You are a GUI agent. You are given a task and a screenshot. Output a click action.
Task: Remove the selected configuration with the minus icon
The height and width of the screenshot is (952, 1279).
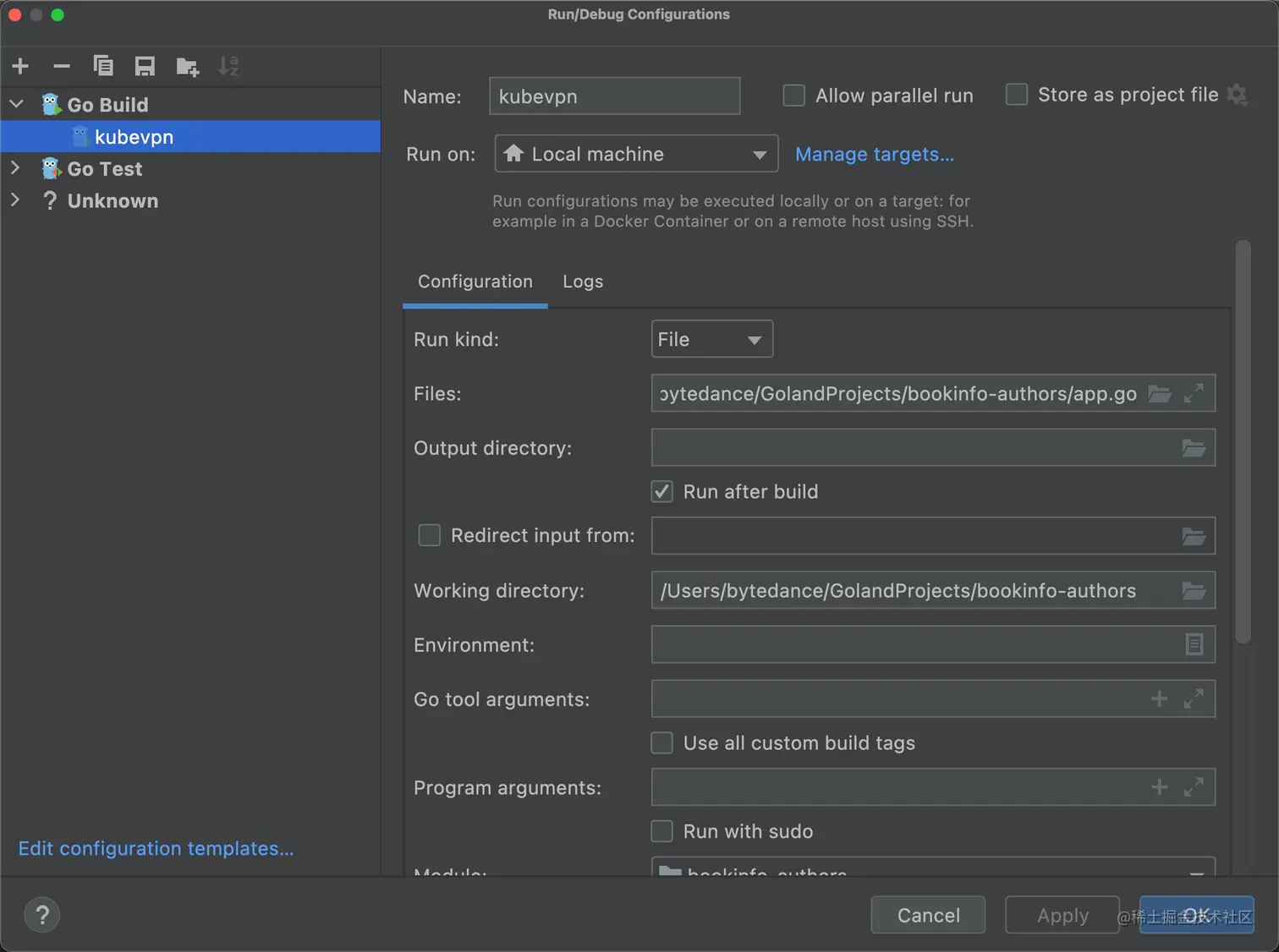coord(62,66)
